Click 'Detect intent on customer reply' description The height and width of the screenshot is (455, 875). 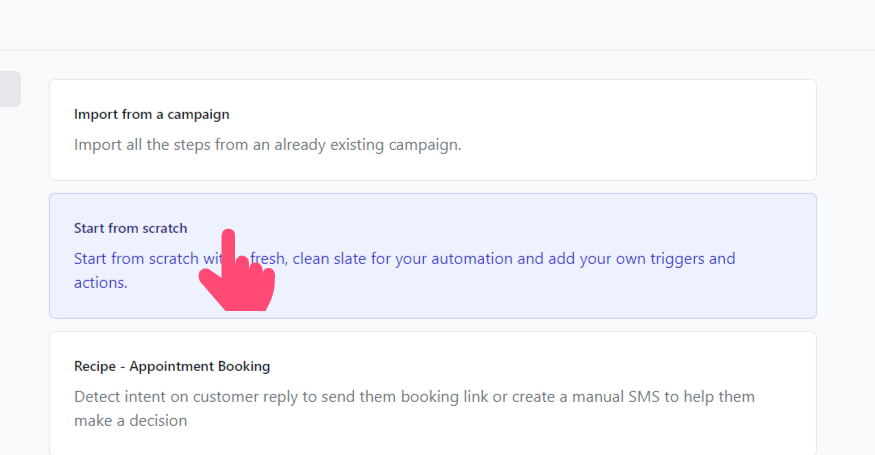[414, 408]
